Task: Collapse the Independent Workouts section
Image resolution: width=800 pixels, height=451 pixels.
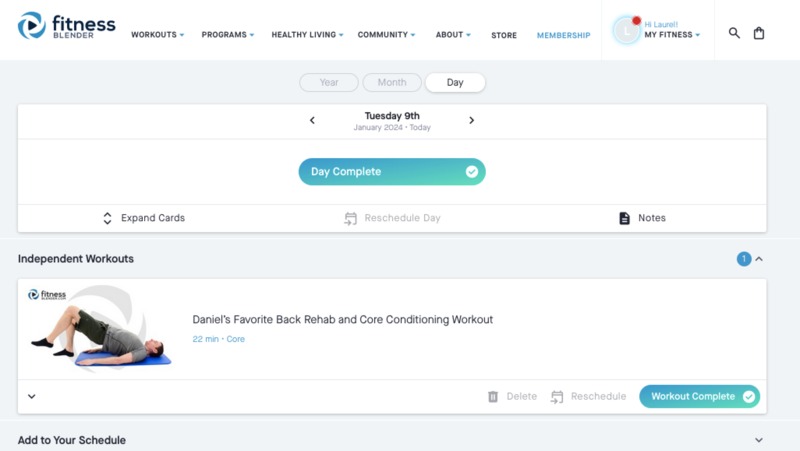Action: pos(759,259)
